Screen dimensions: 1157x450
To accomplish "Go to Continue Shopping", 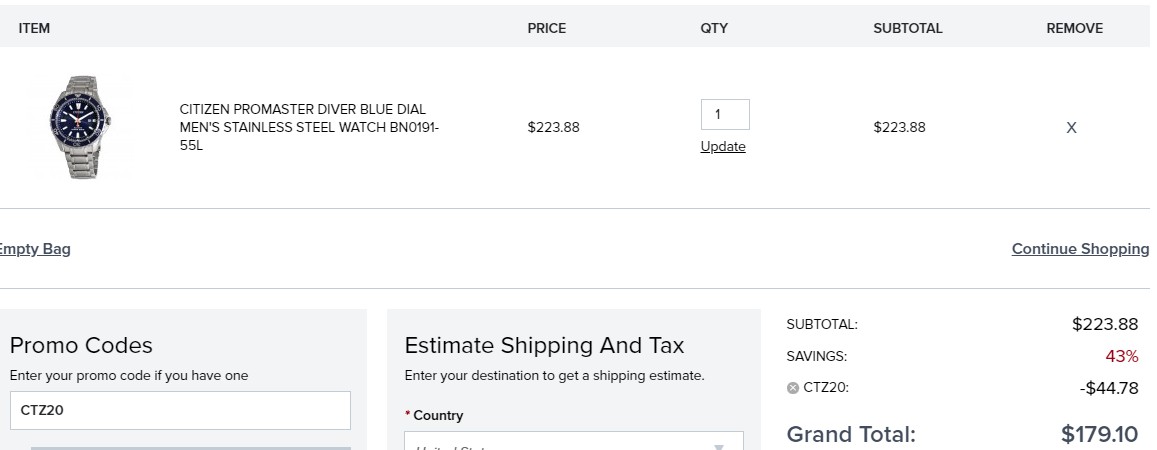I will coord(1080,249).
